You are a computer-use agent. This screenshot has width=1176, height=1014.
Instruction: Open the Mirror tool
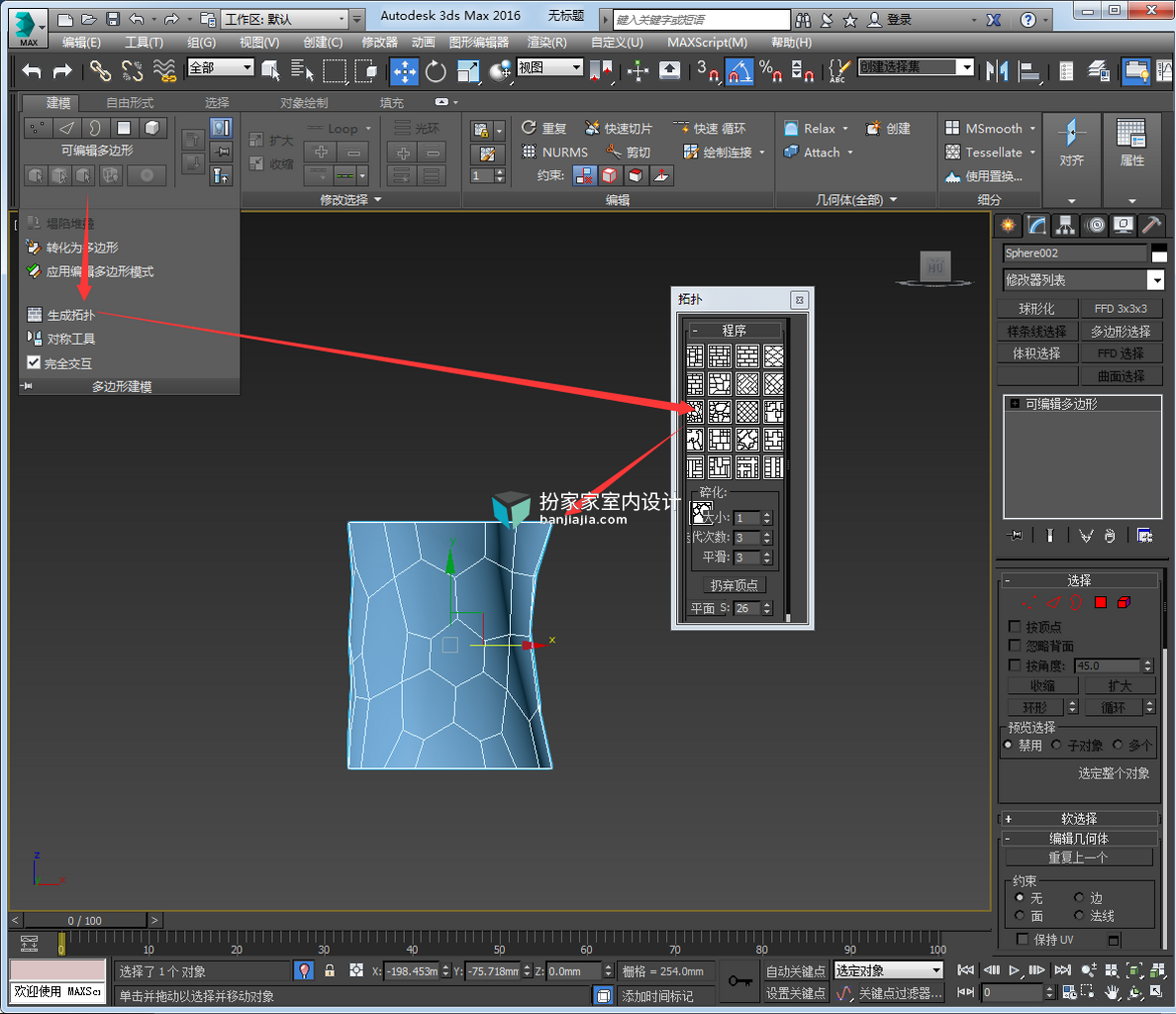pos(997,71)
